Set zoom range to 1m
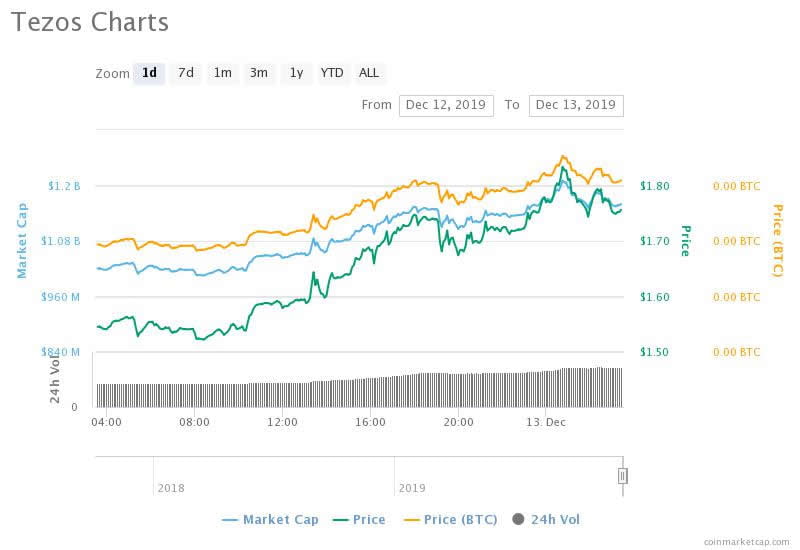Image resolution: width=800 pixels, height=550 pixels. (222, 73)
